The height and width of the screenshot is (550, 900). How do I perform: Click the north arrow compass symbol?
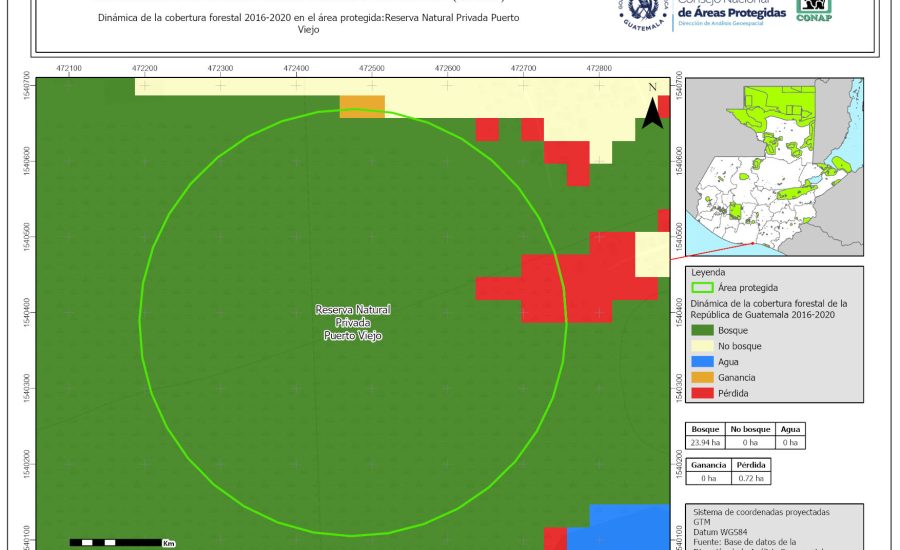click(652, 108)
